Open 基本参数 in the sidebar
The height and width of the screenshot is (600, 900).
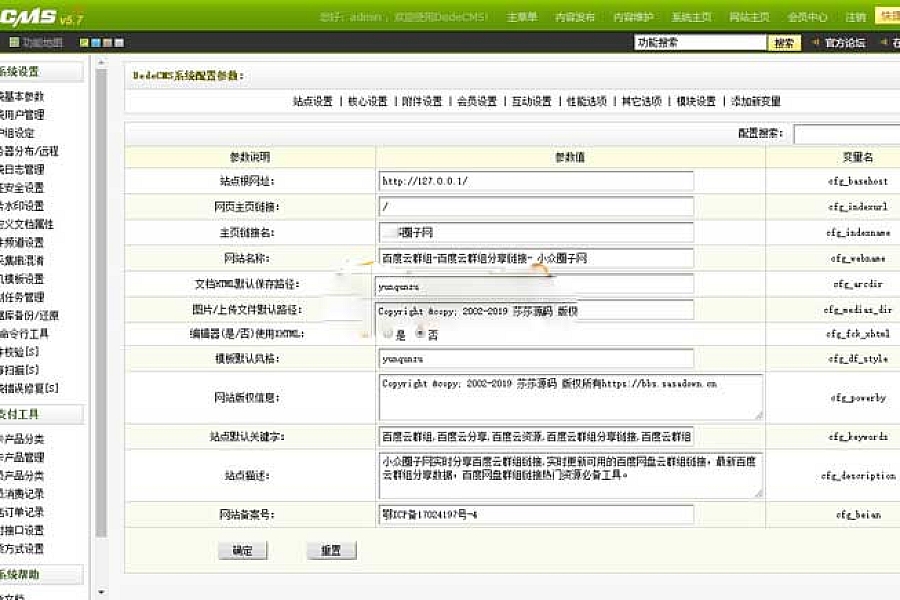click(22, 96)
